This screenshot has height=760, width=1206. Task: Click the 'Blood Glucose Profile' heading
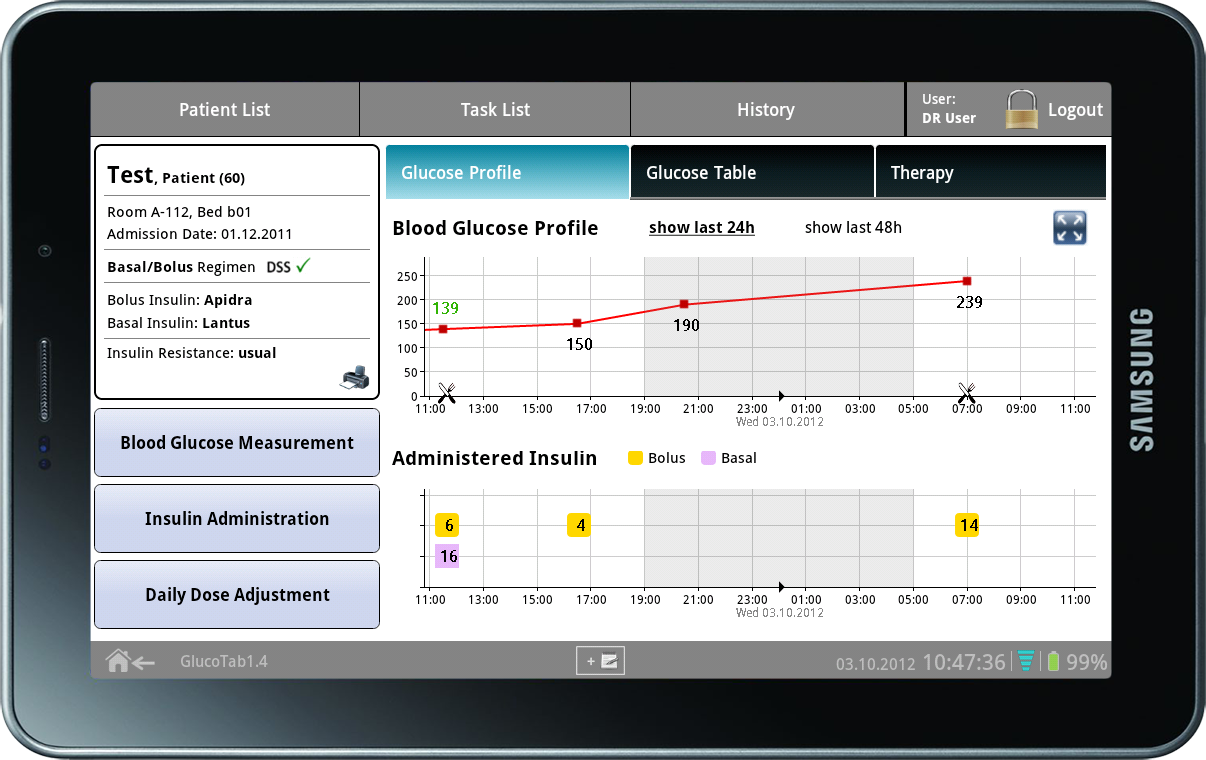coord(495,228)
